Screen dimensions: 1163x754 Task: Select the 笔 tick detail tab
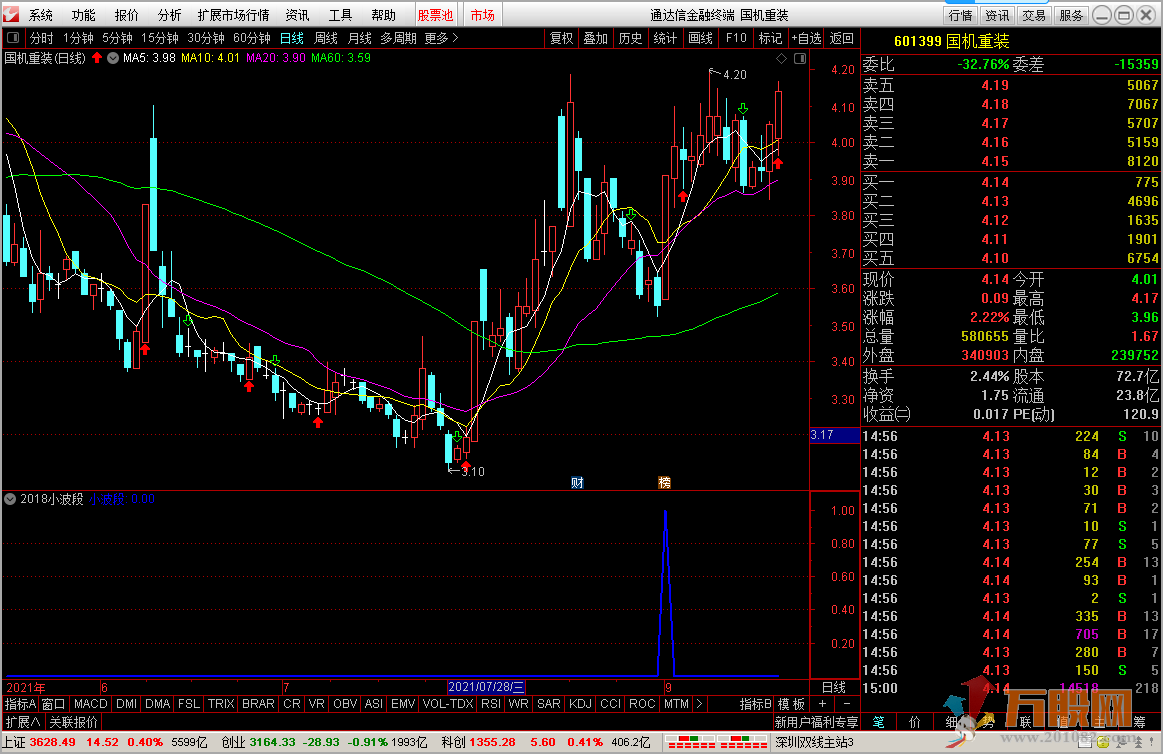(878, 722)
